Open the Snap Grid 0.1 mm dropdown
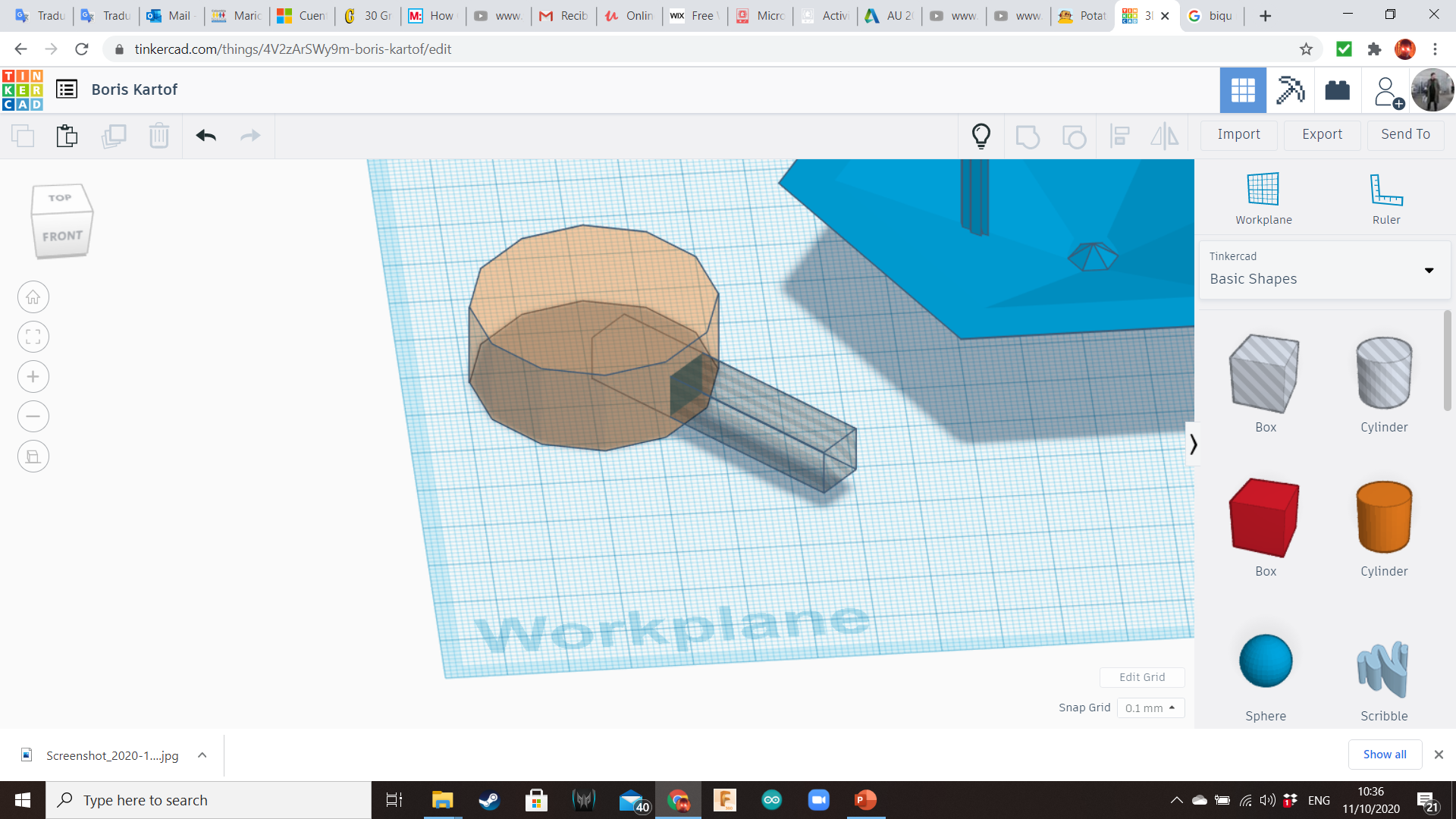 [x=1150, y=708]
